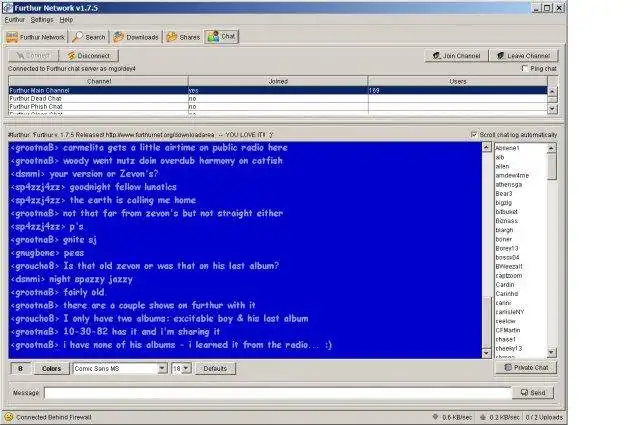Select user Abriene1 in user list
Viewport: 640px width, 425px height.
pos(507,148)
